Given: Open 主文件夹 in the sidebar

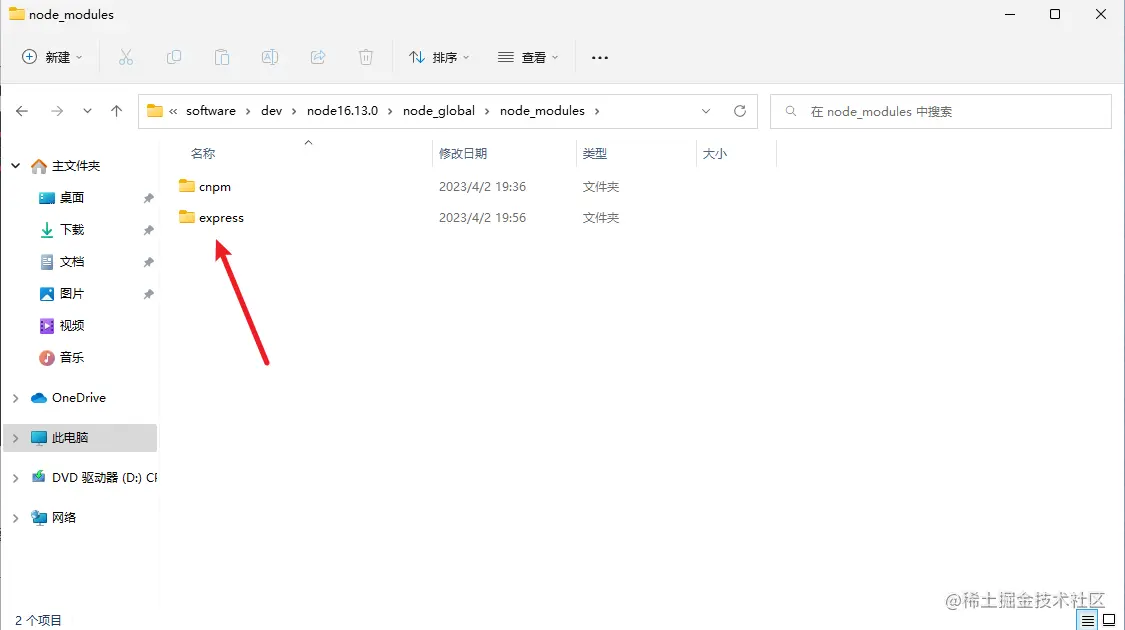Looking at the screenshot, I should pyautogui.click(x=75, y=166).
